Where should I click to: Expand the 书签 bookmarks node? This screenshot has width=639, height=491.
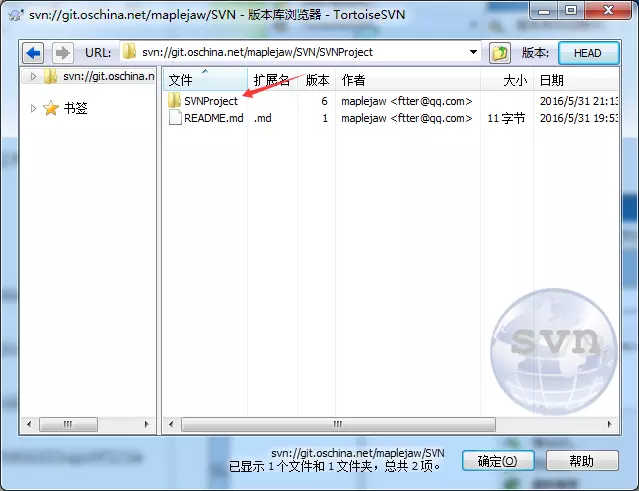33,108
